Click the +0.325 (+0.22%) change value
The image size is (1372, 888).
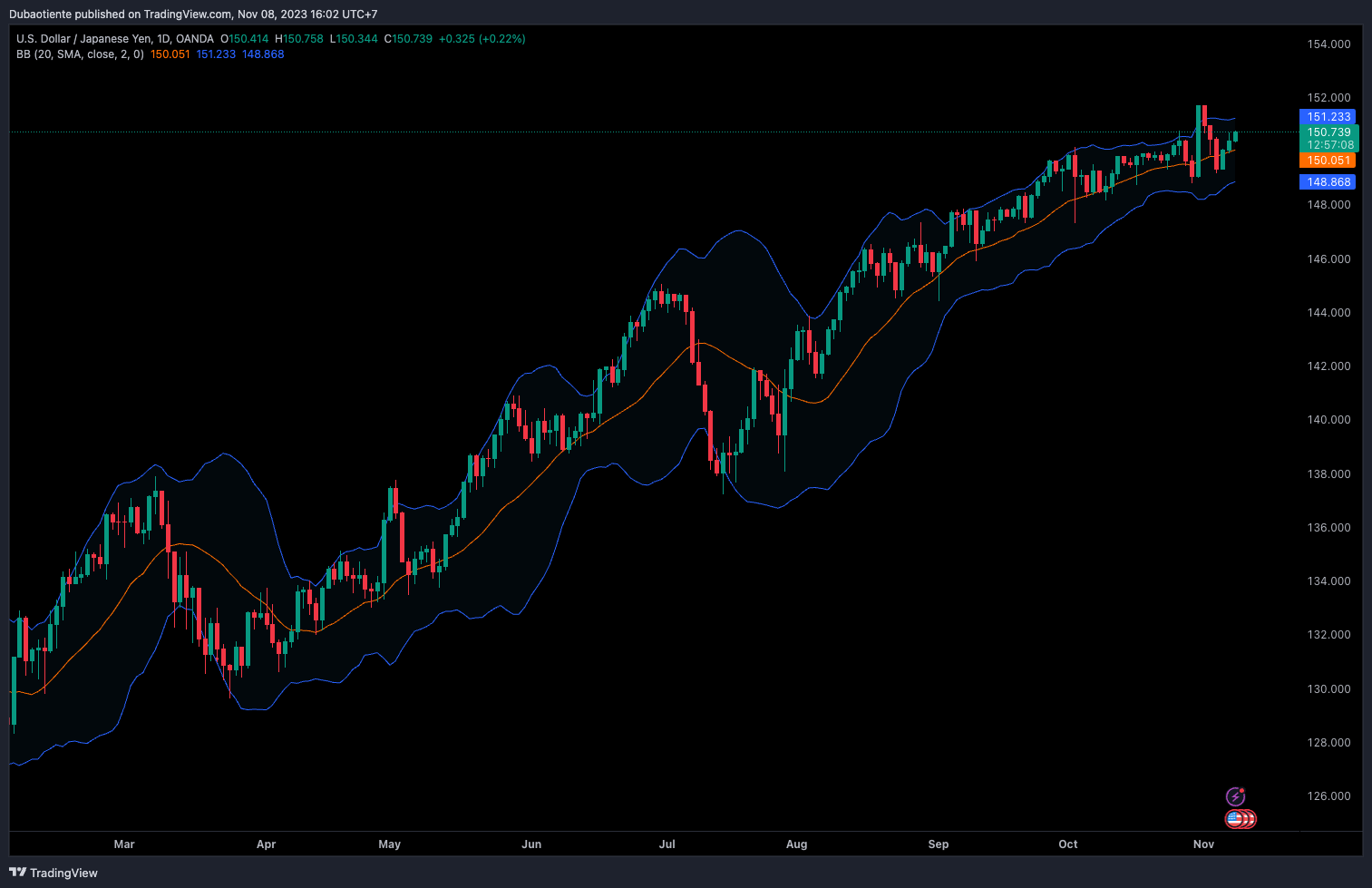click(482, 39)
